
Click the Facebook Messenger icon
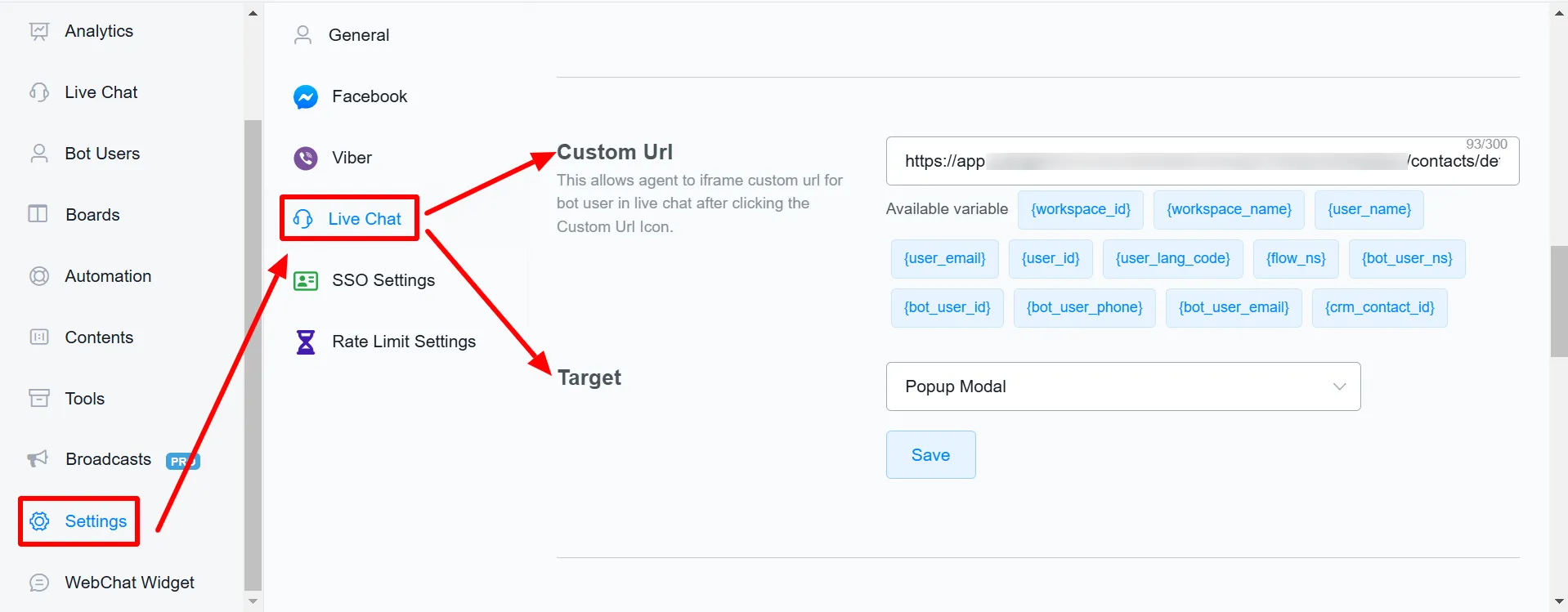[306, 97]
